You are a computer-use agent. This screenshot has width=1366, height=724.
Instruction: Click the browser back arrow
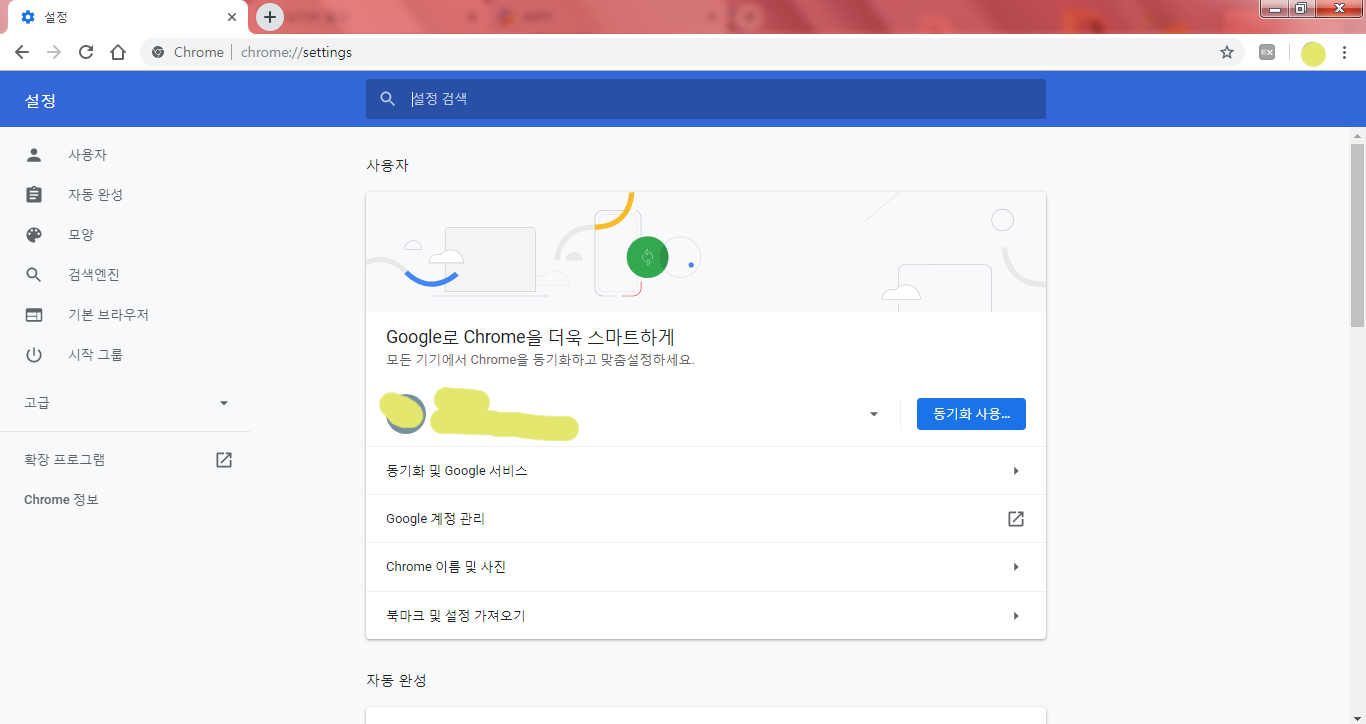tap(22, 52)
